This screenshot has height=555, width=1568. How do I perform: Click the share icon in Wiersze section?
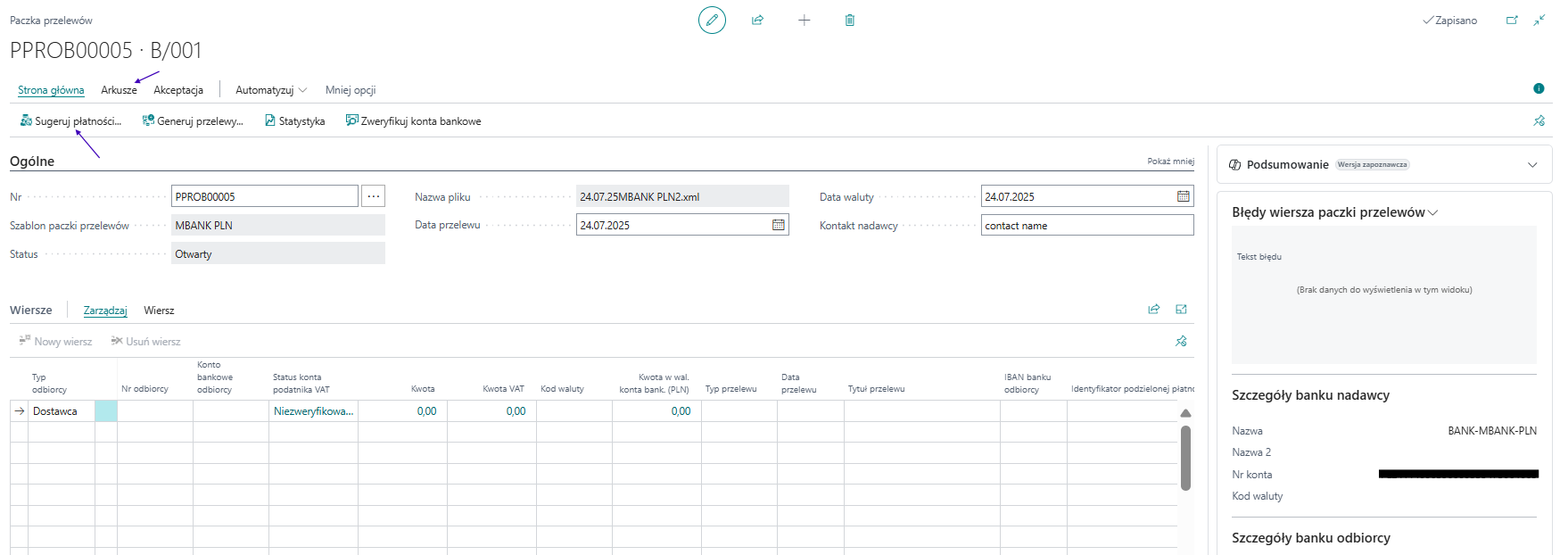coord(1154,310)
